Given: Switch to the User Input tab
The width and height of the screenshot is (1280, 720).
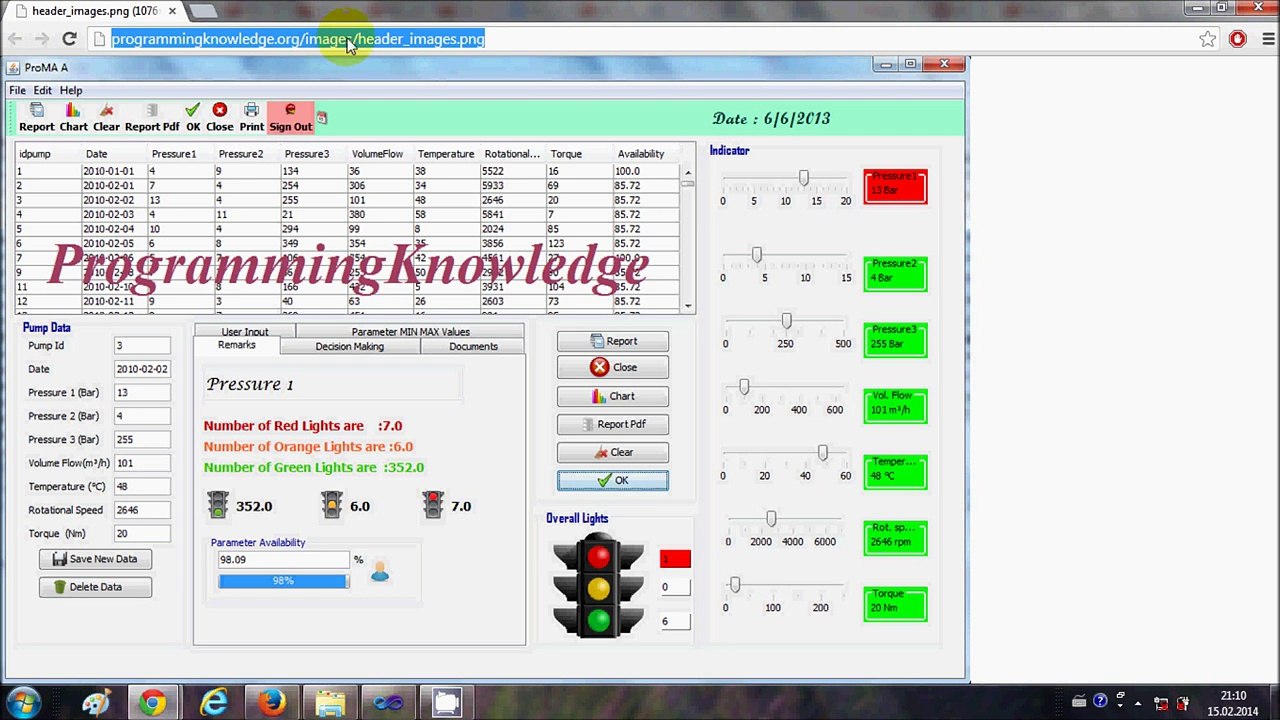Looking at the screenshot, I should pos(245,331).
